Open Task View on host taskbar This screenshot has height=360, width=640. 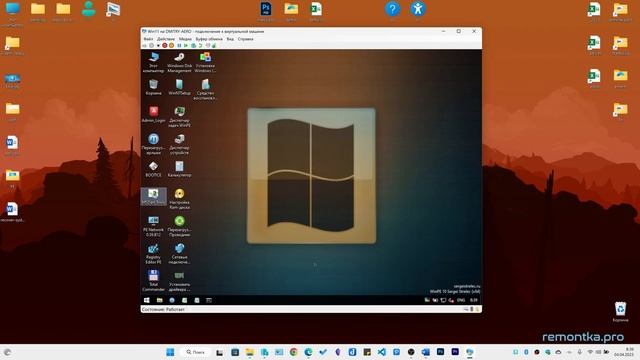(220, 352)
